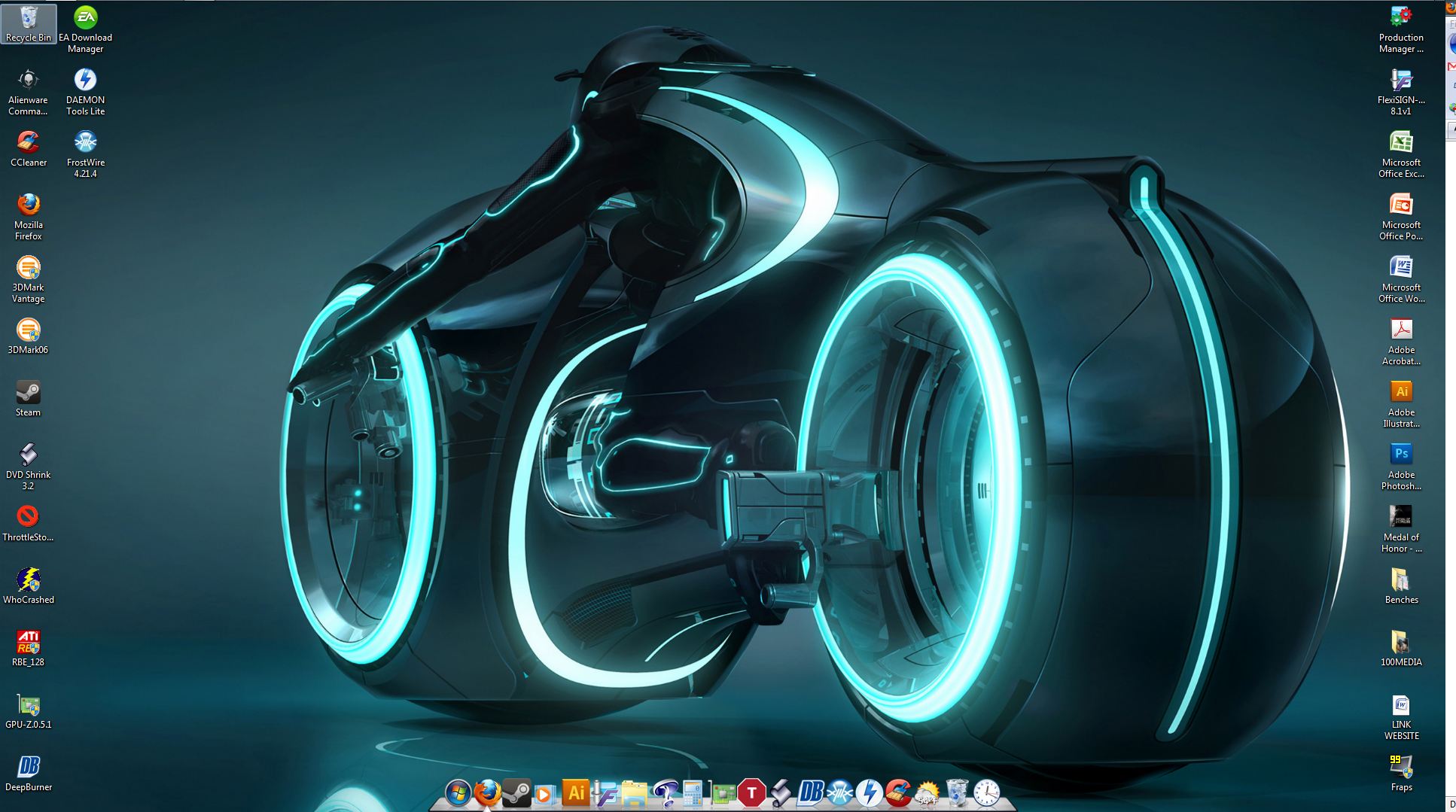The height and width of the screenshot is (812, 1456).
Task: Open Windows Media Player from the dock
Action: [545, 793]
